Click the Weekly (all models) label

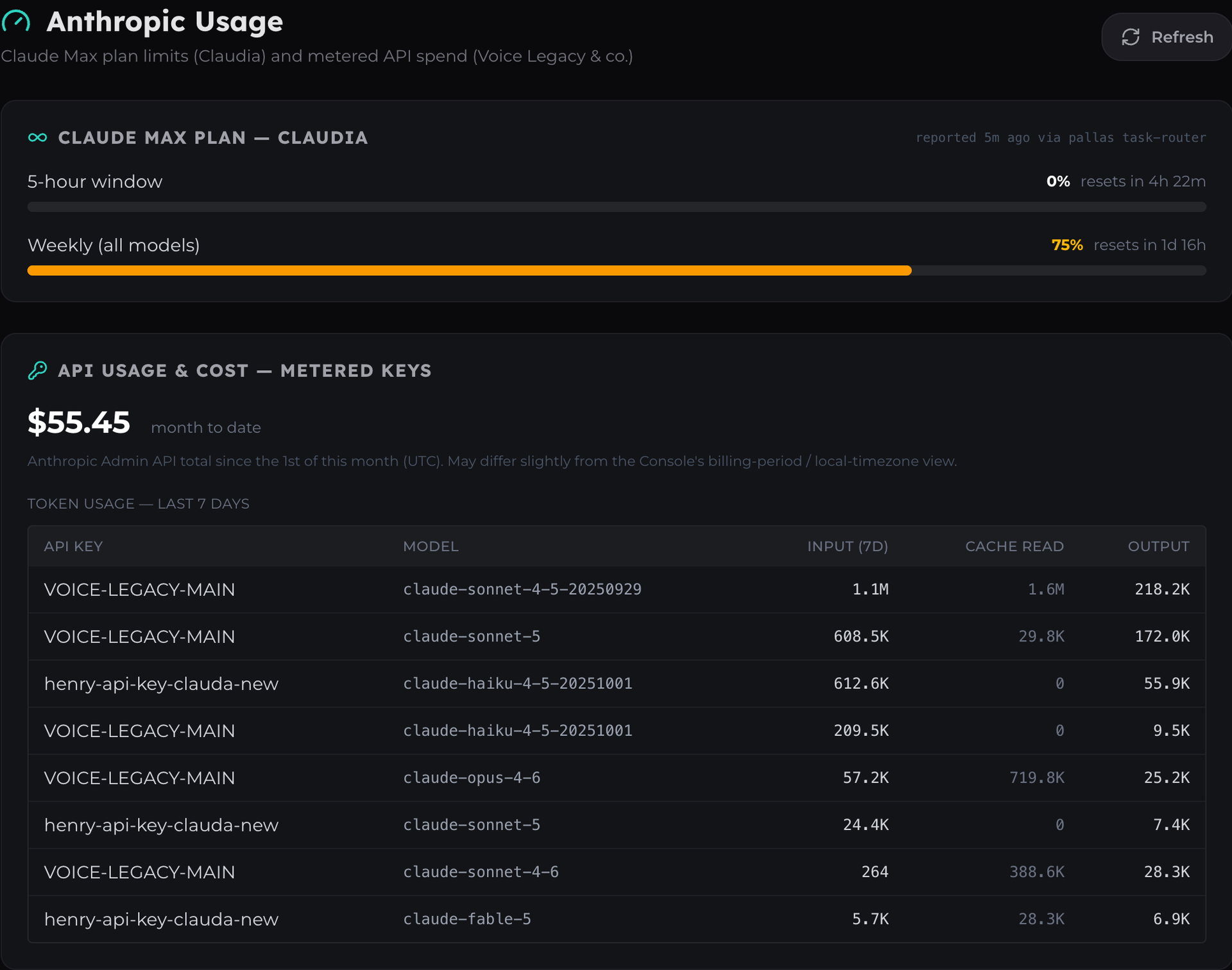[114, 246]
